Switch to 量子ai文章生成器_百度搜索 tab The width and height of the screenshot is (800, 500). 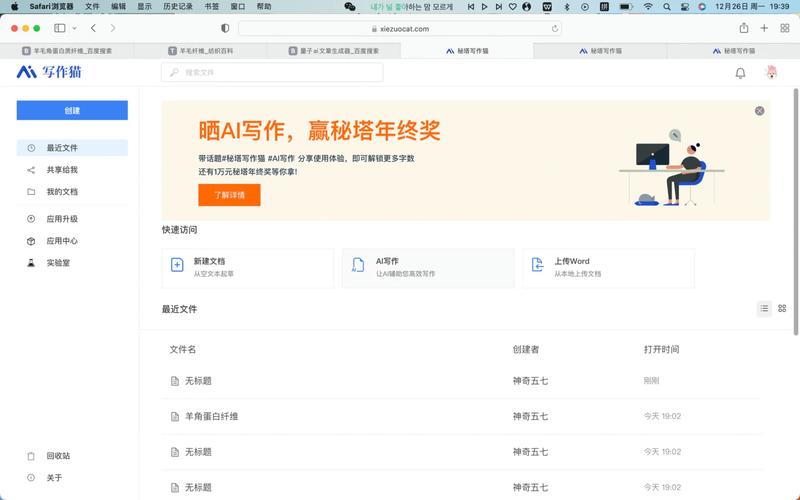334,51
